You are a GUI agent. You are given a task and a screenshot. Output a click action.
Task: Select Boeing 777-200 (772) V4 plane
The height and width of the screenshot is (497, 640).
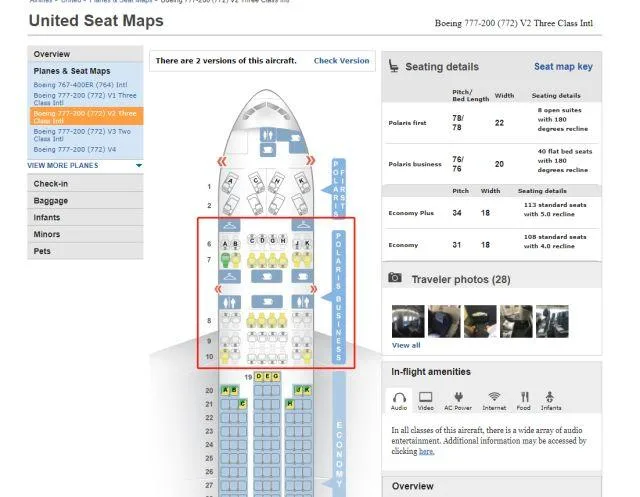75,149
